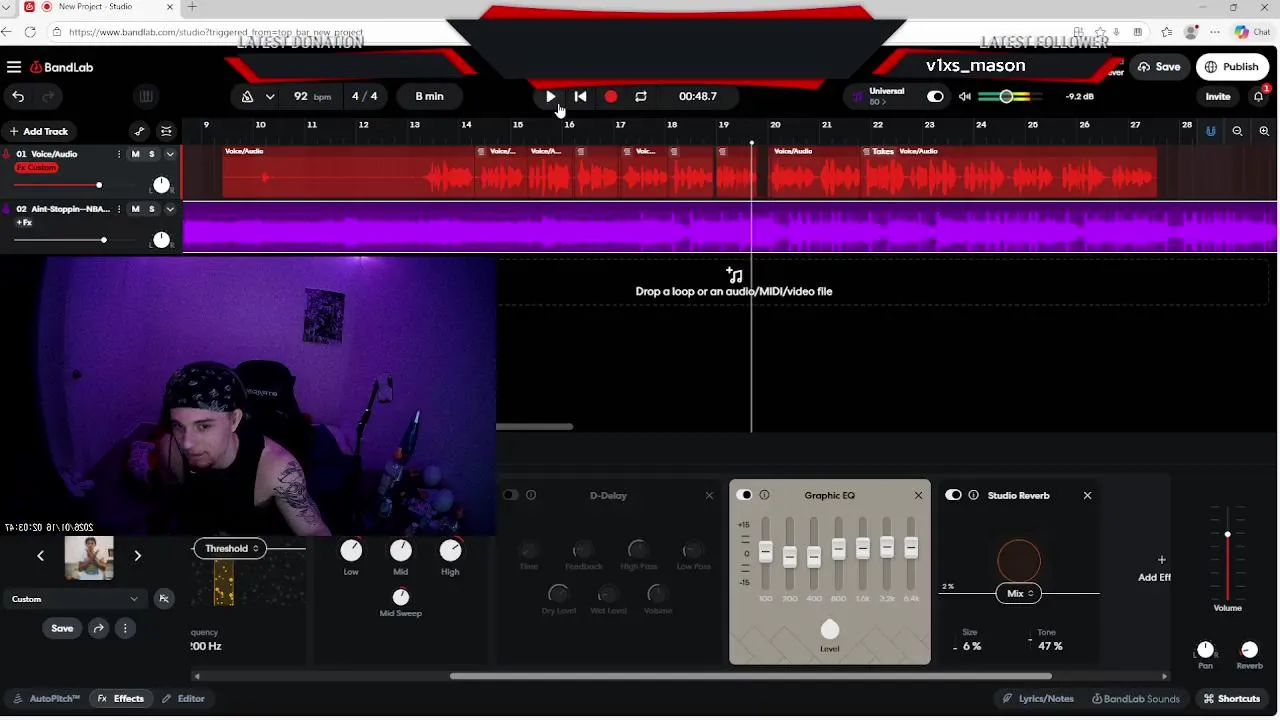Remove the Graphic EQ effect
This screenshot has width=1280, height=720.
click(x=918, y=495)
